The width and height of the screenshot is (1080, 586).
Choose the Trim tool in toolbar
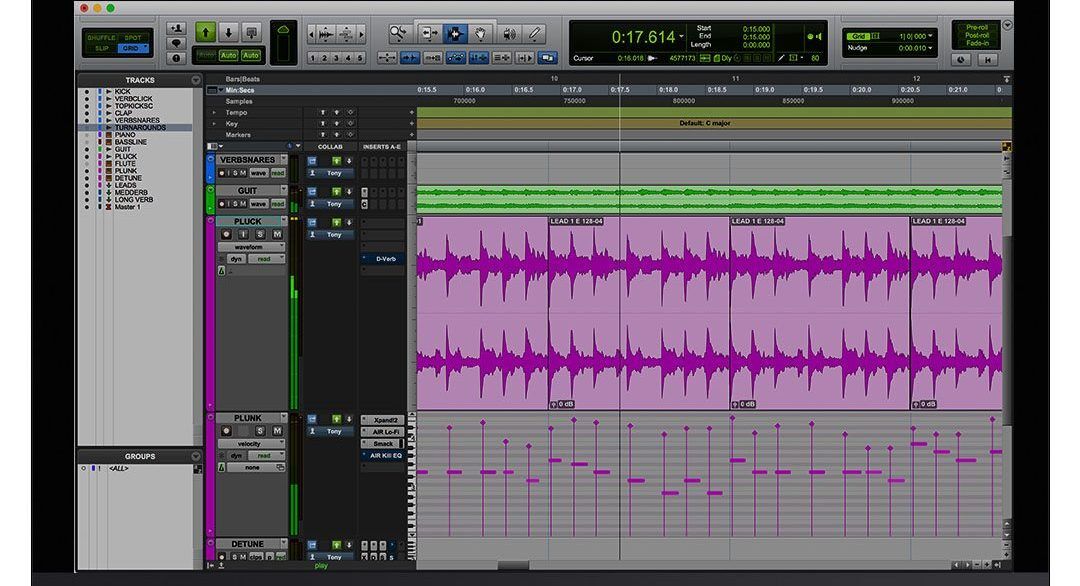pos(429,33)
